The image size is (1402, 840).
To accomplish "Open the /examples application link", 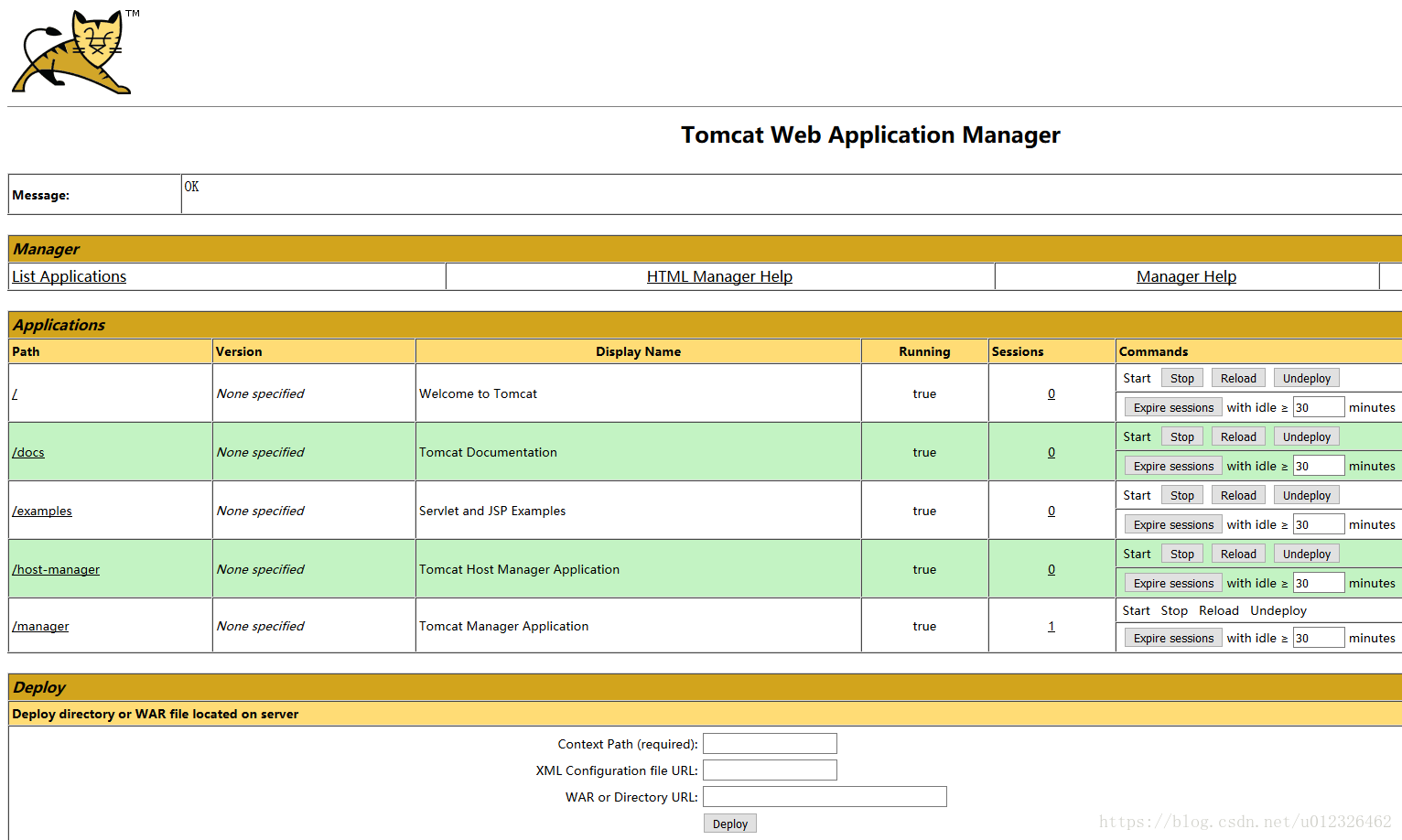I will click(x=42, y=511).
